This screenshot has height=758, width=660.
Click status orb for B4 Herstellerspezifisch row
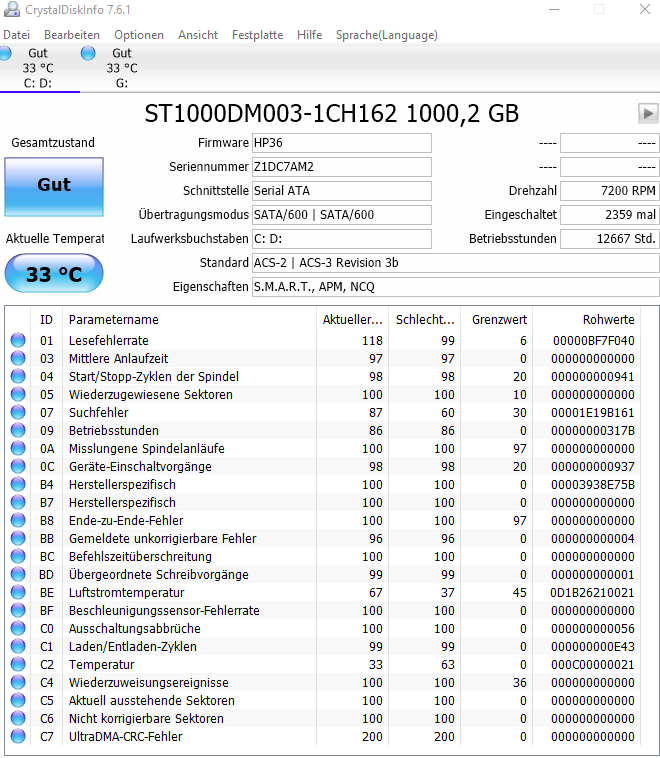click(x=18, y=484)
